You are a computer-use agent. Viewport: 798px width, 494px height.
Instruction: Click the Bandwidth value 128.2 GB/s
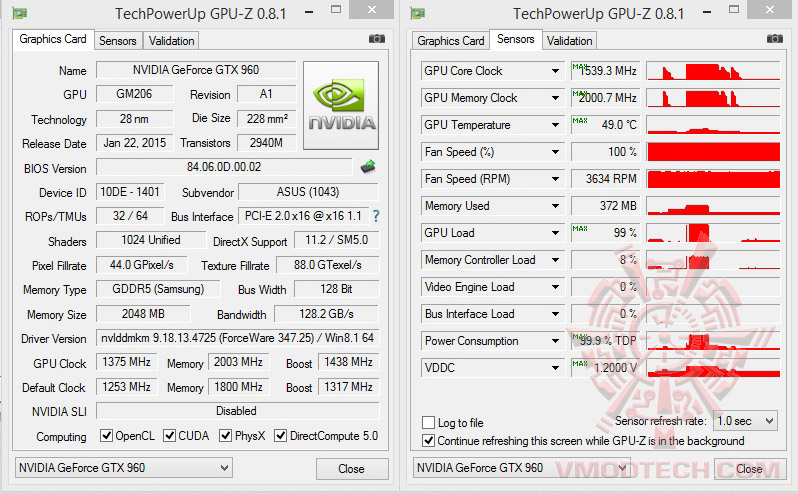pyautogui.click(x=326, y=314)
